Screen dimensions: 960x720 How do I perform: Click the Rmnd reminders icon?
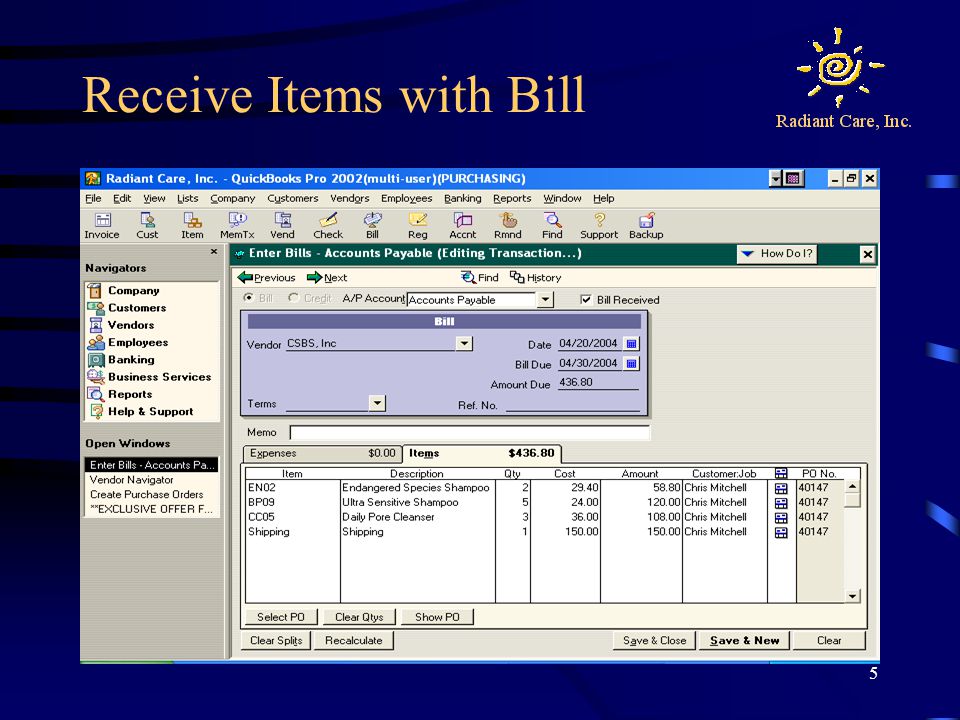(508, 226)
